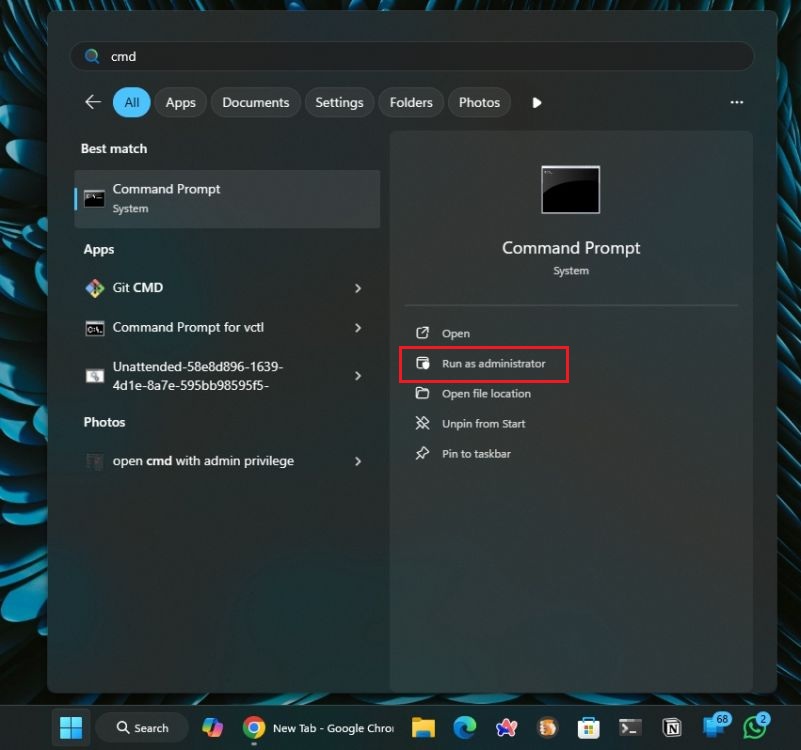Image resolution: width=801 pixels, height=750 pixels.
Task: Go back with the left arrow
Action: coord(92,102)
